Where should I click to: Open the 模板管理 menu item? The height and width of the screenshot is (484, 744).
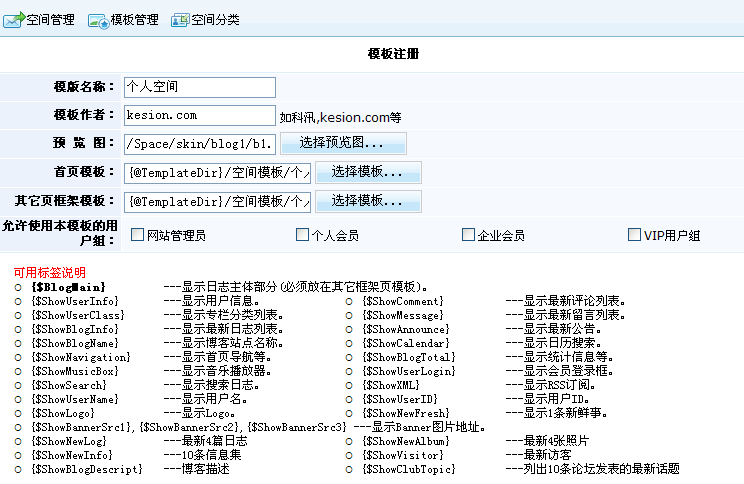[x=134, y=20]
